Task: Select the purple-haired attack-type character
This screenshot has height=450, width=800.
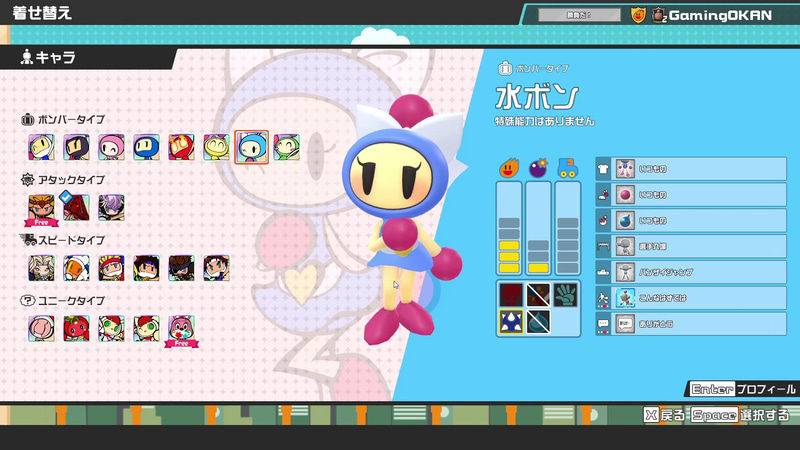Action: click(111, 208)
